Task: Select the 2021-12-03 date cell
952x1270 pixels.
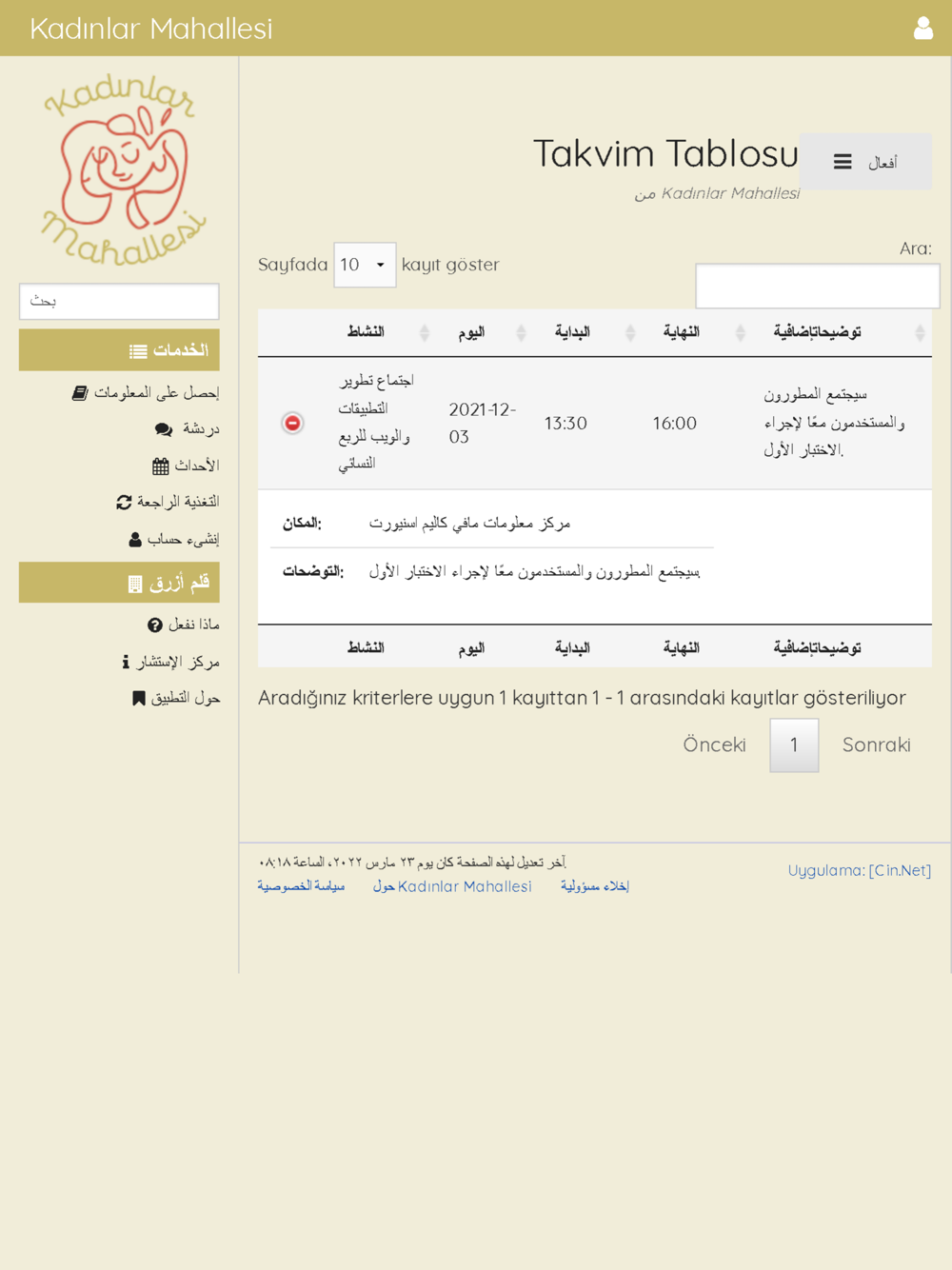Action: pos(483,423)
